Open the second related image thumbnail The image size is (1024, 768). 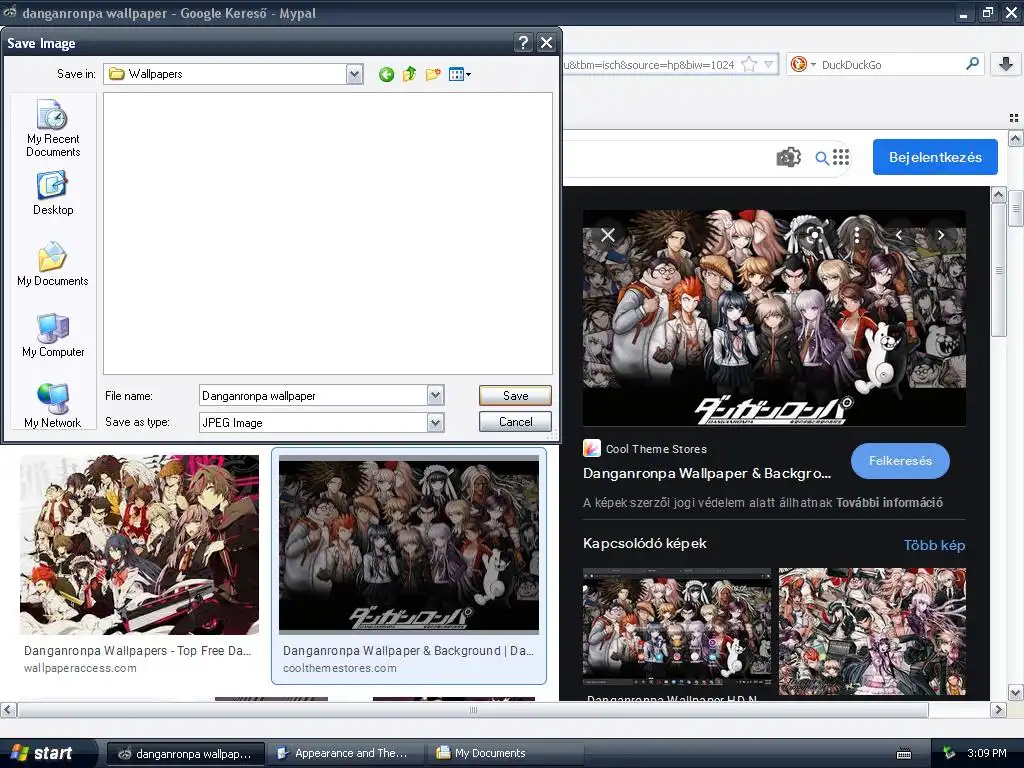pyautogui.click(x=872, y=631)
